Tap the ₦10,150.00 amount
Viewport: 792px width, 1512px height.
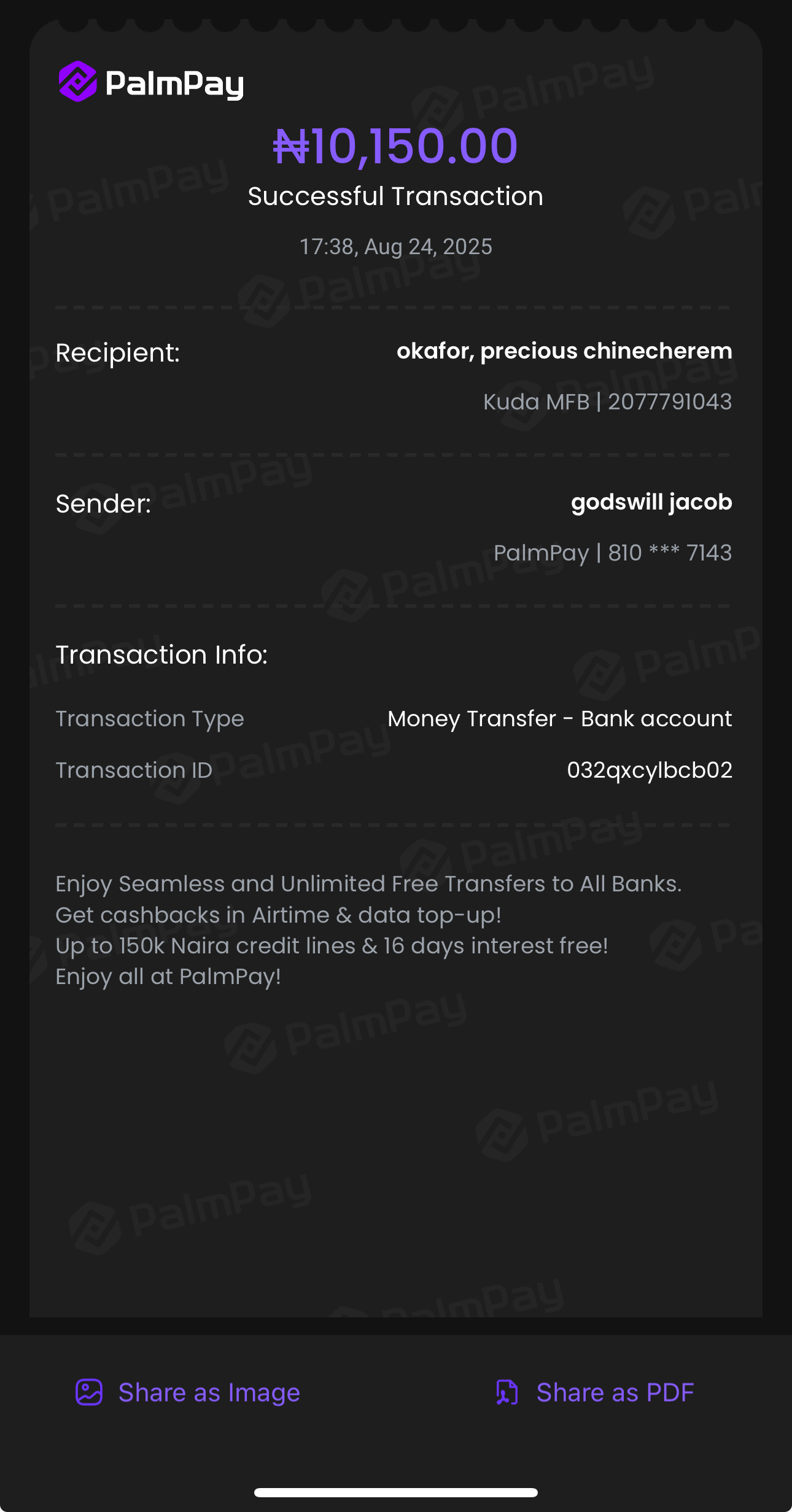pos(395,146)
